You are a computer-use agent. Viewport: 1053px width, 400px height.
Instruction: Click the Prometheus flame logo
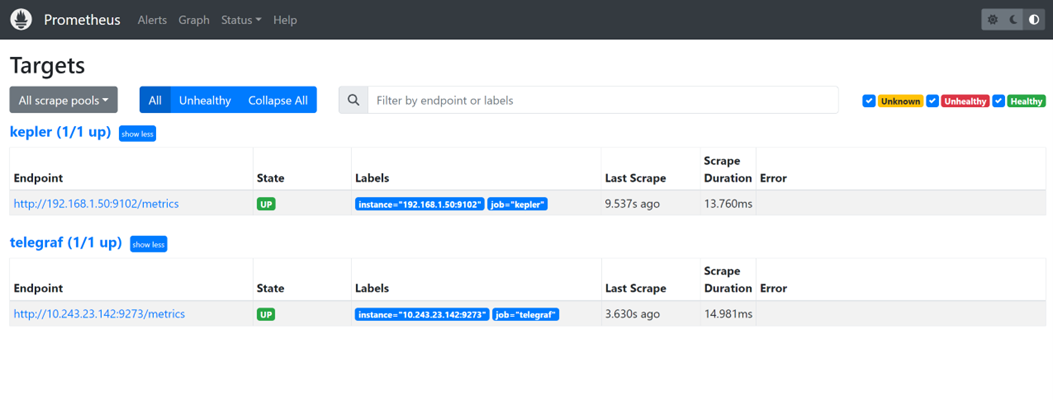21,20
